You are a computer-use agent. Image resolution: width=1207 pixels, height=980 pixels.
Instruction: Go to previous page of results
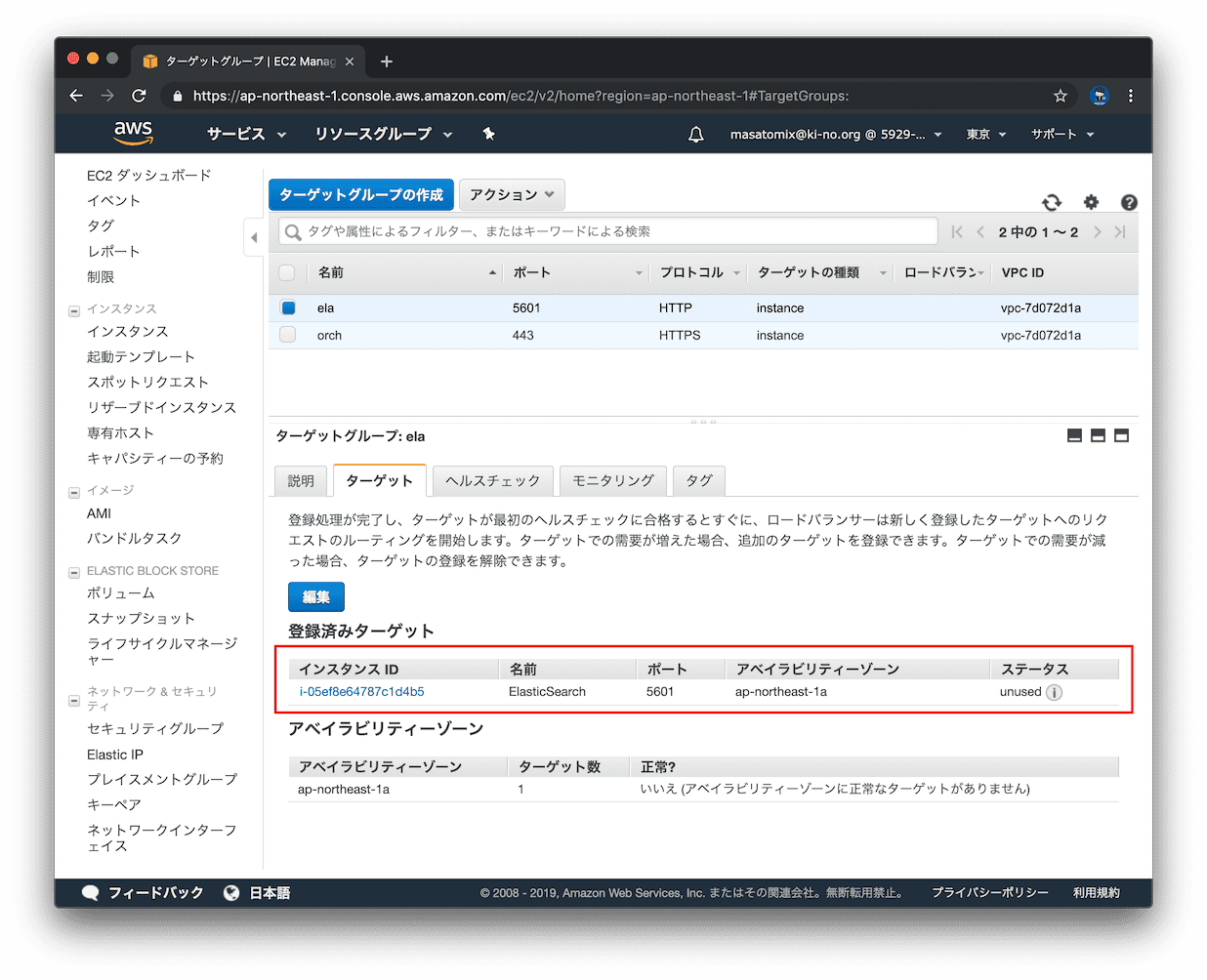click(x=980, y=231)
